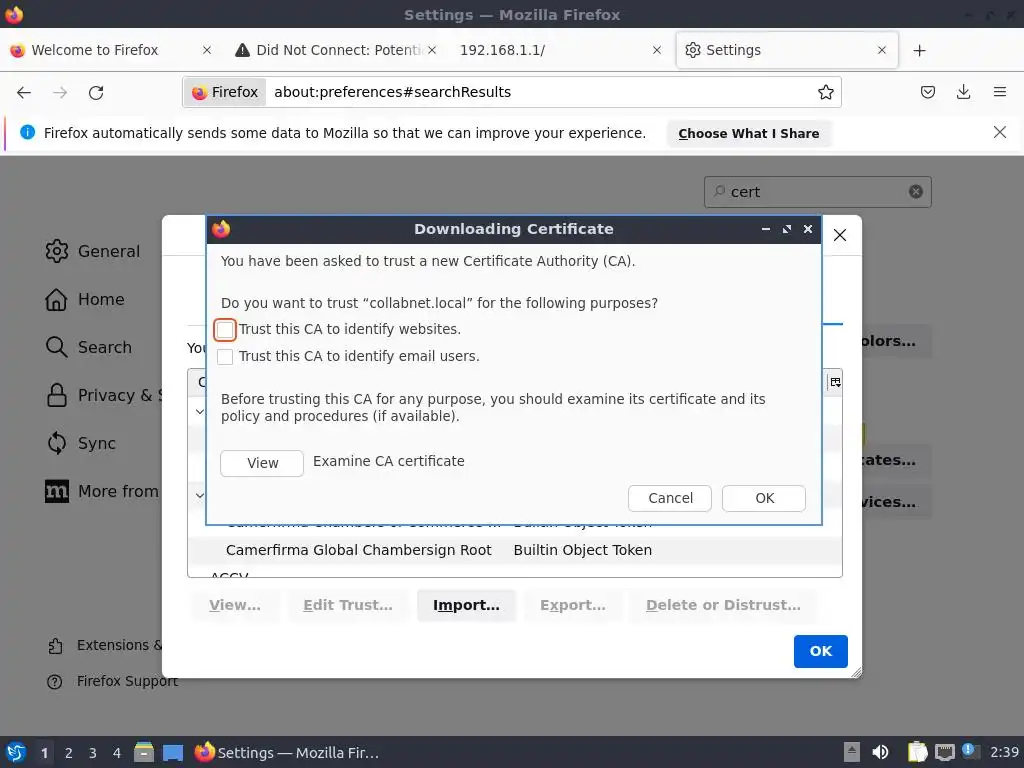
Task: Click the clock showing 2:39
Action: [x=1004, y=752]
